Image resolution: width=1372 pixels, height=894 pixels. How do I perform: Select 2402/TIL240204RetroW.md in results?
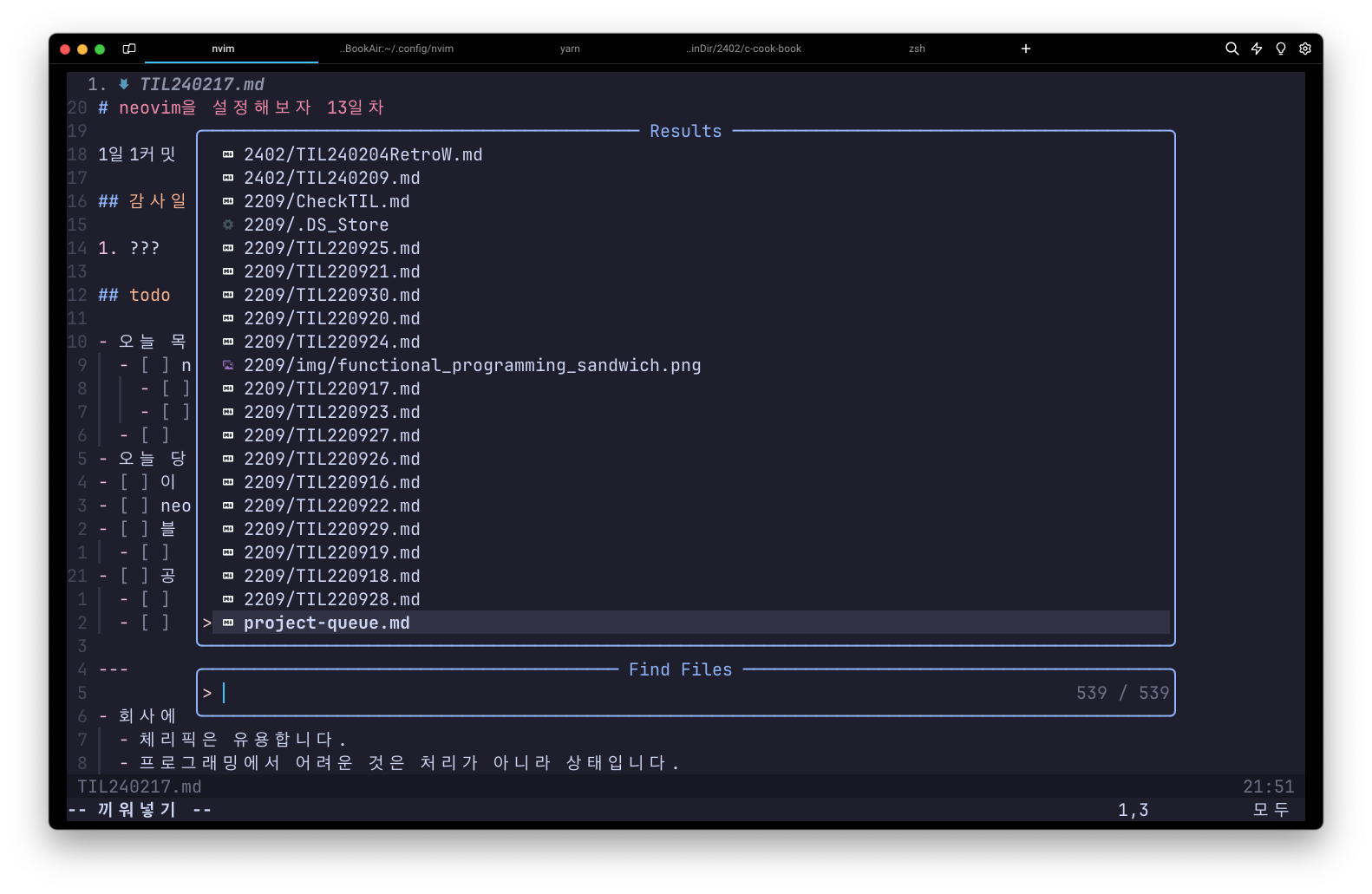pos(363,154)
